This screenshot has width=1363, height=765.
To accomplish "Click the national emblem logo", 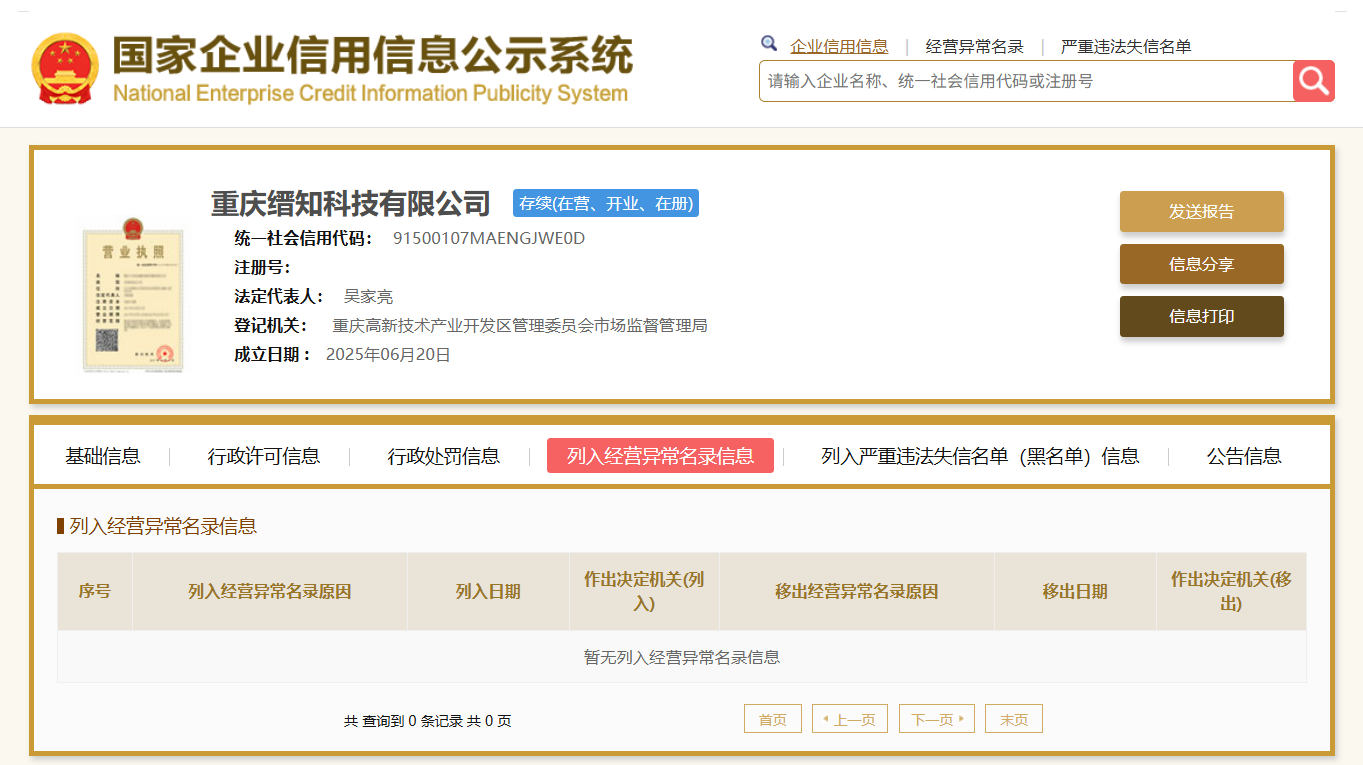I will point(65,69).
